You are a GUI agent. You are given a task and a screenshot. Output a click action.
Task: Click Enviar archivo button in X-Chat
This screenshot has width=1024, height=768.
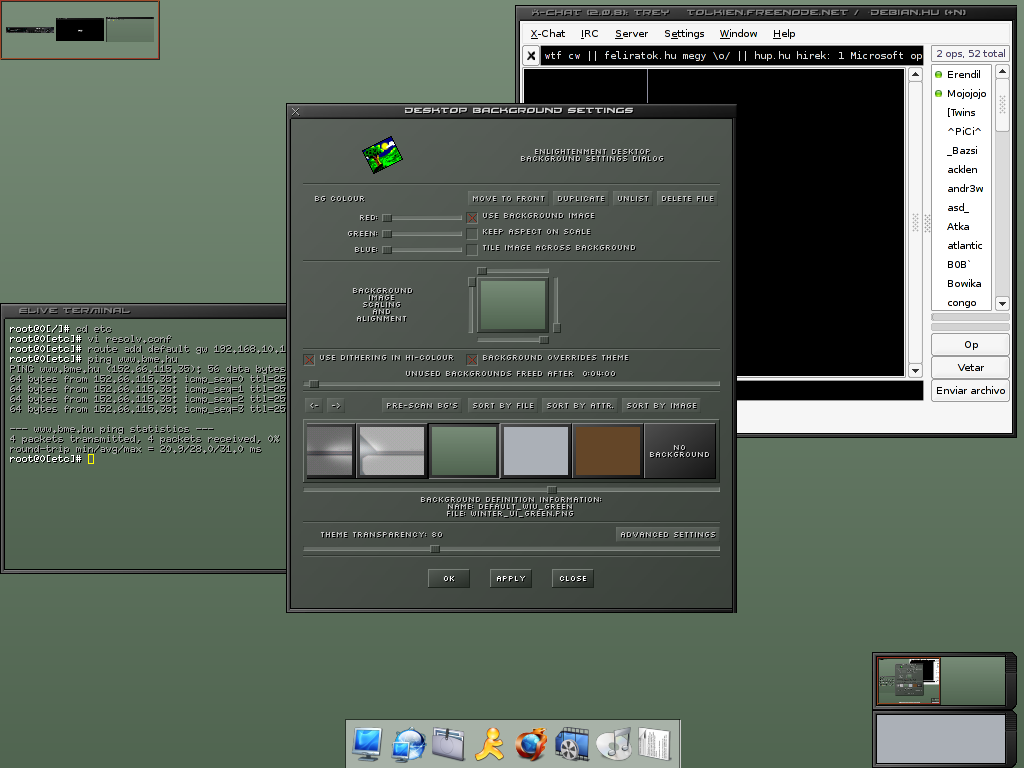point(970,391)
